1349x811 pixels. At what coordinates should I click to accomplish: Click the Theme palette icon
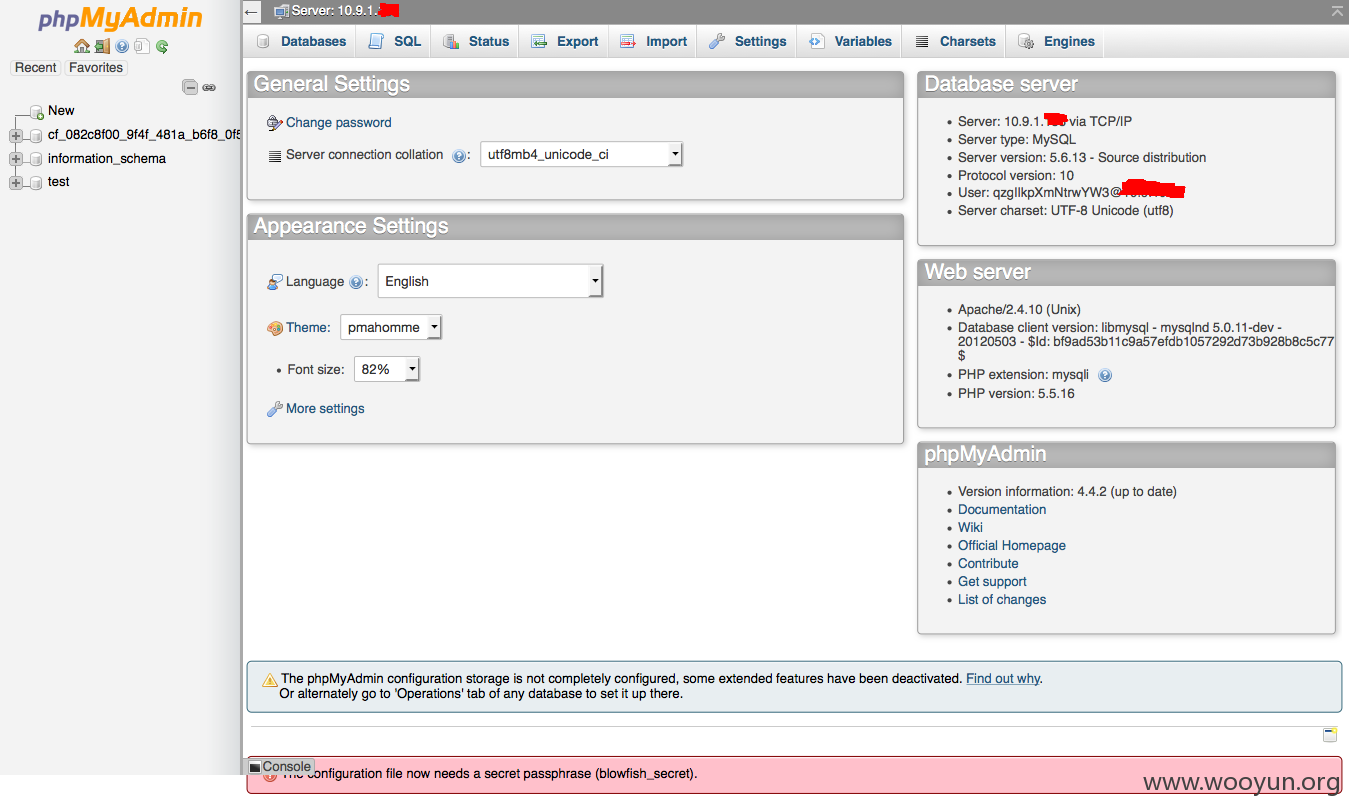(x=275, y=328)
